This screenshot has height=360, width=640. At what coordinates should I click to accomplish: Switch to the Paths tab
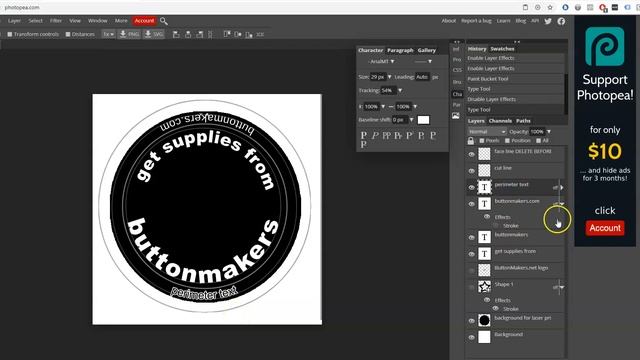523,121
